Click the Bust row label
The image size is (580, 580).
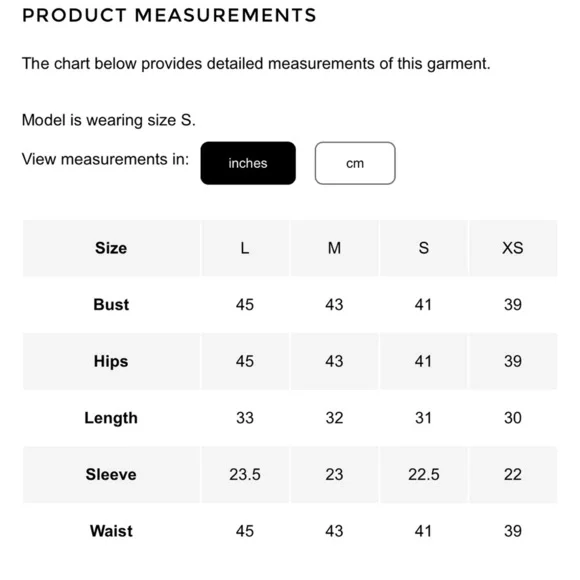(x=111, y=305)
